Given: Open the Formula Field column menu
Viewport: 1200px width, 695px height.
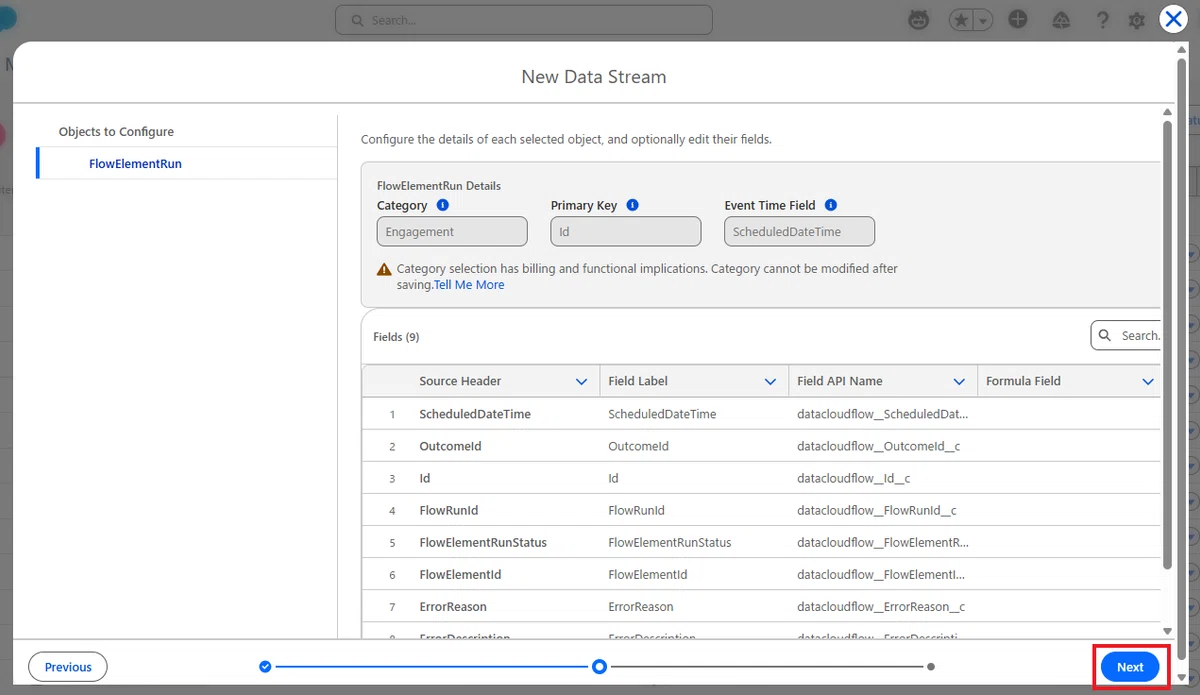Looking at the screenshot, I should tap(1148, 381).
